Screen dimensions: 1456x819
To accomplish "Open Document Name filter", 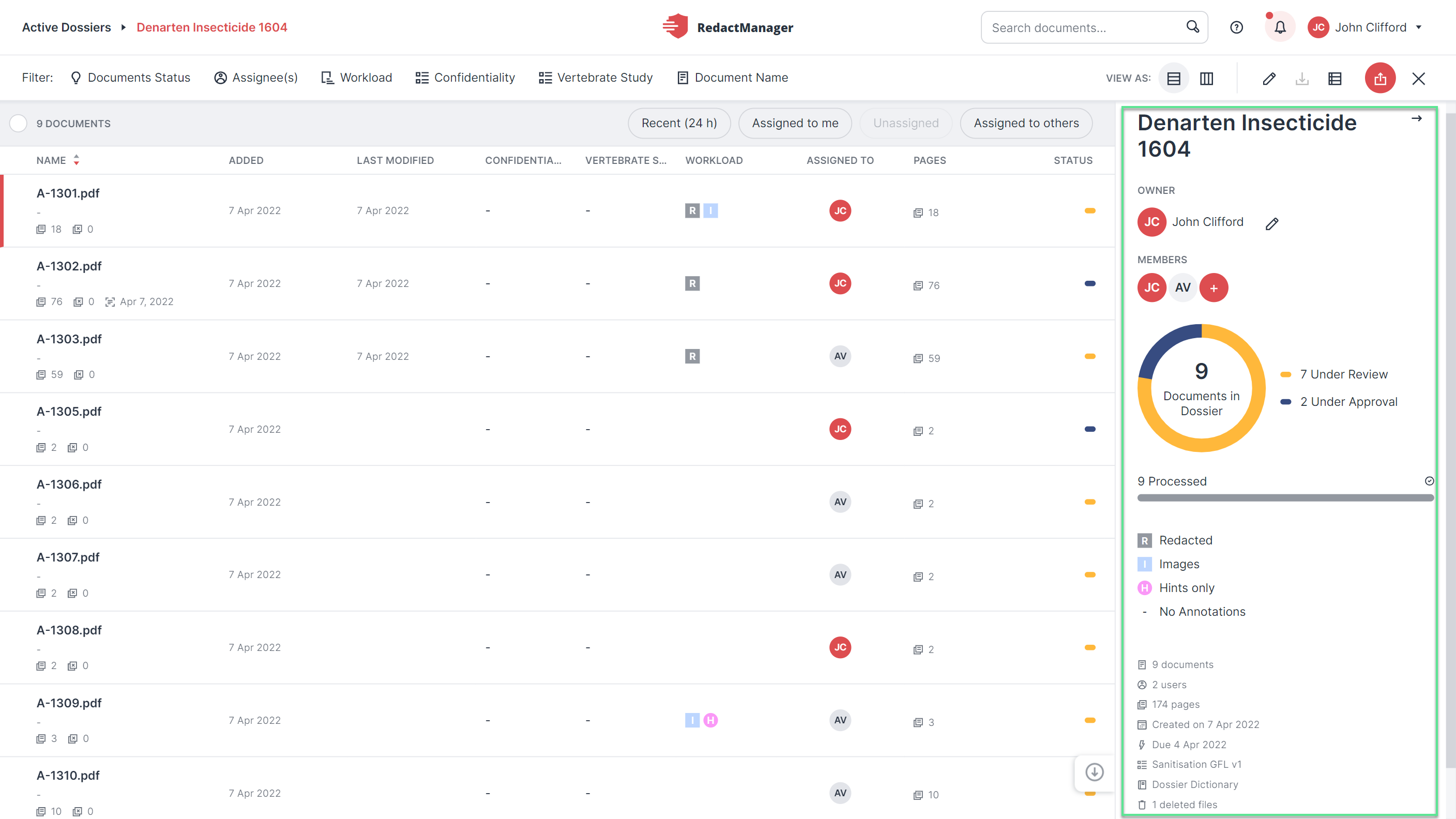I will coord(733,78).
